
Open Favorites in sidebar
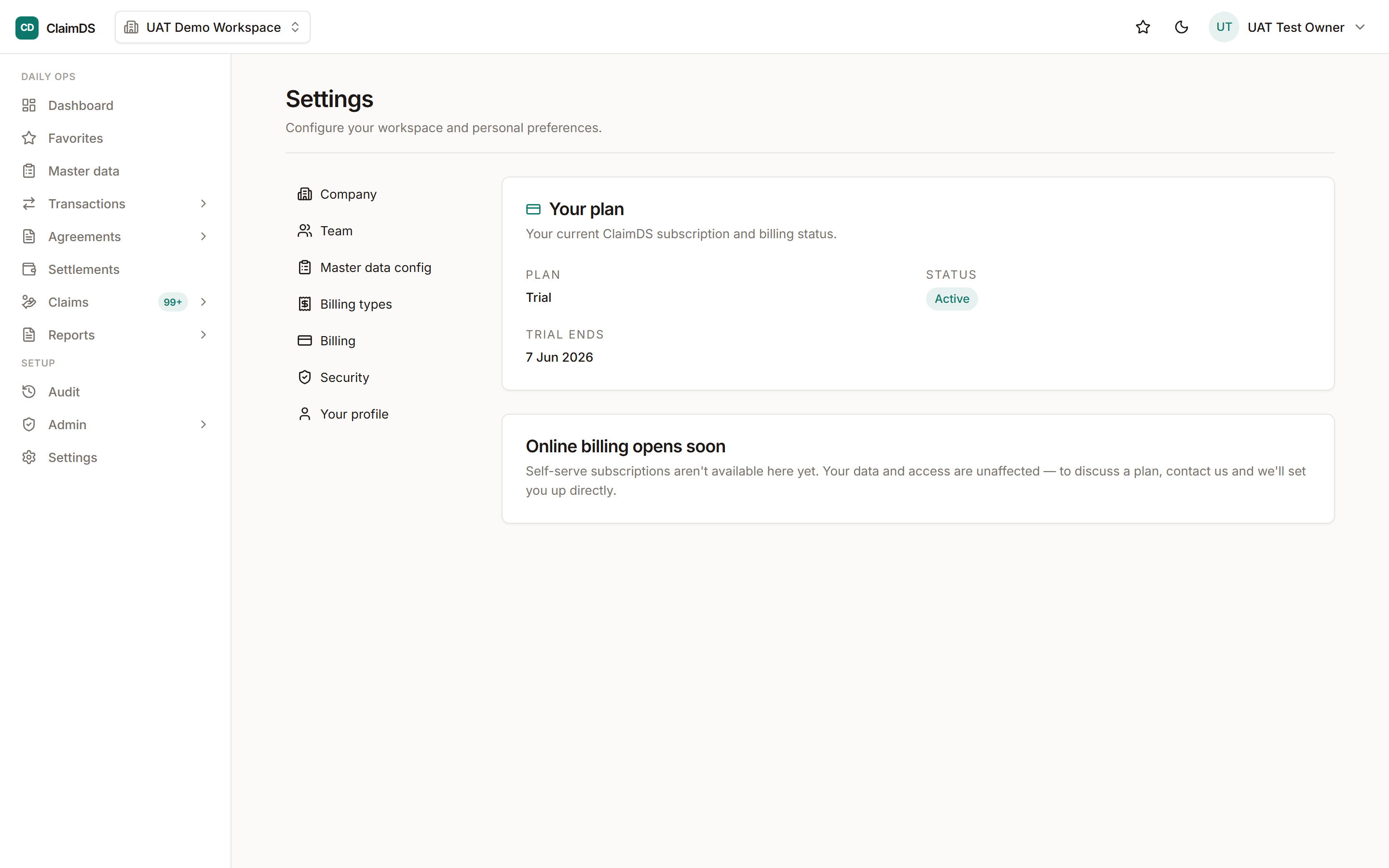pyautogui.click(x=115, y=138)
